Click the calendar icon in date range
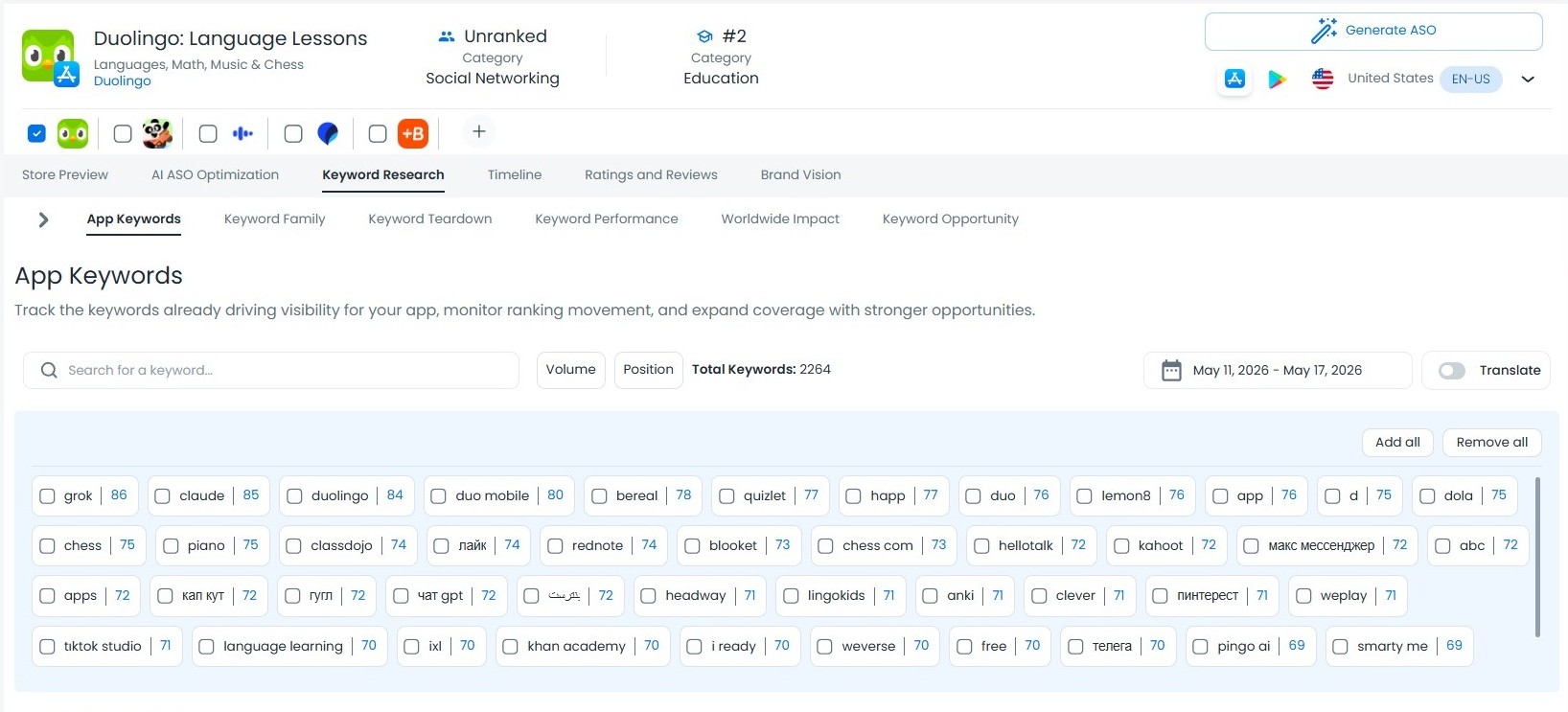 click(x=1171, y=370)
